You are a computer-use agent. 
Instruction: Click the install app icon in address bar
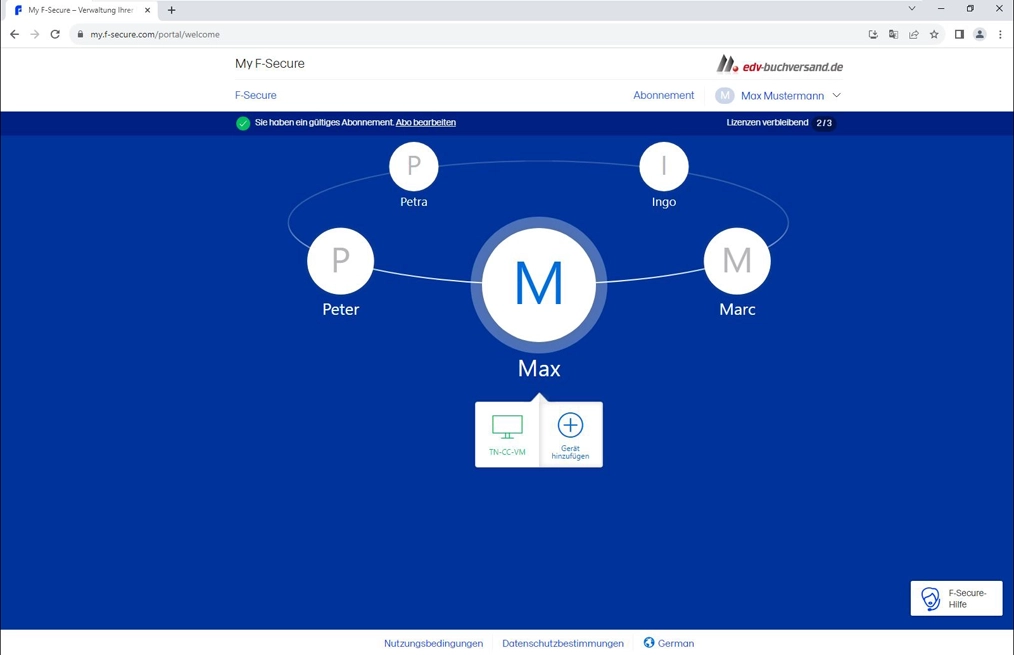click(x=873, y=34)
